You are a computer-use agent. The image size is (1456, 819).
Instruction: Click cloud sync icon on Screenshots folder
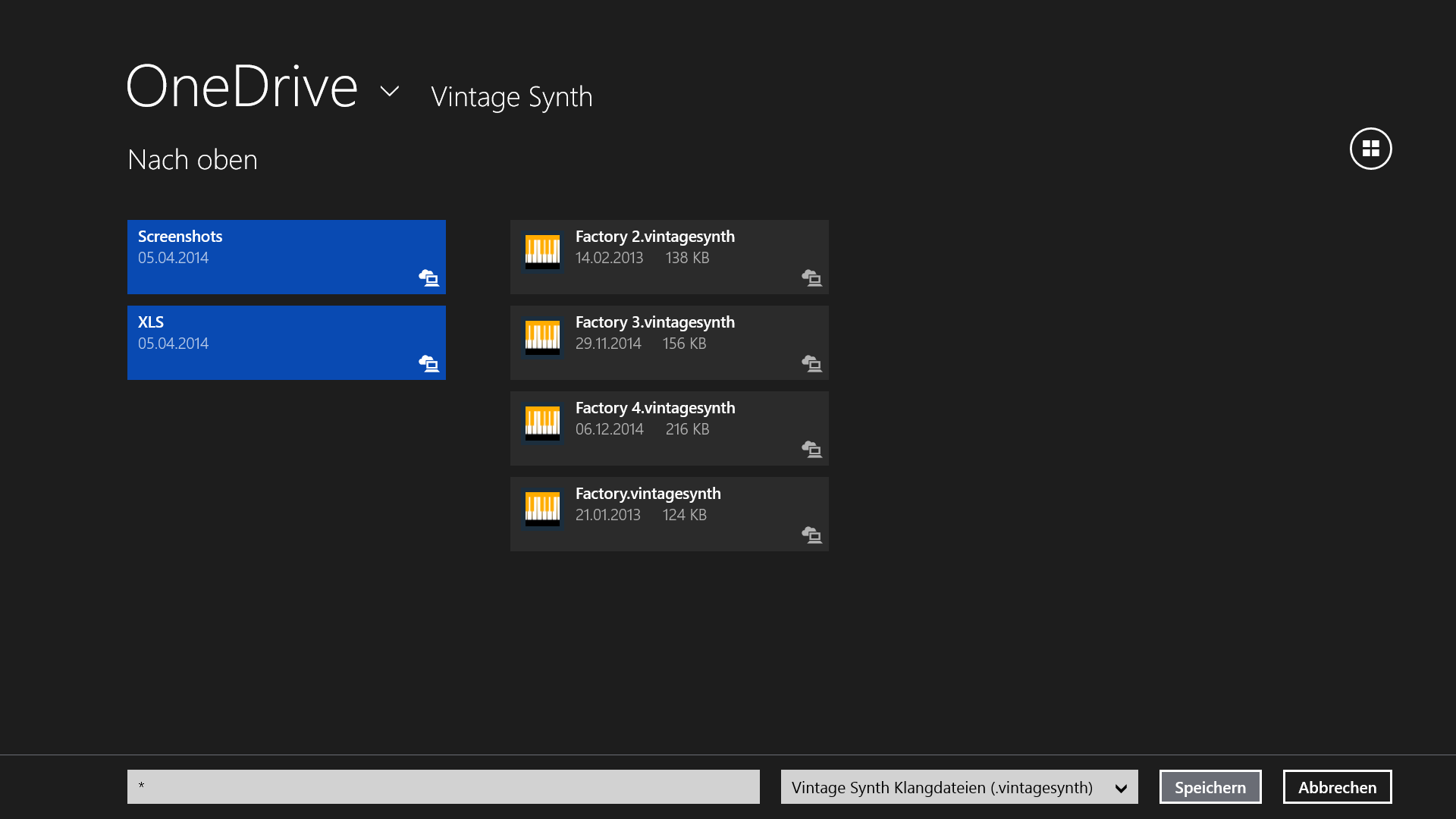(x=428, y=278)
